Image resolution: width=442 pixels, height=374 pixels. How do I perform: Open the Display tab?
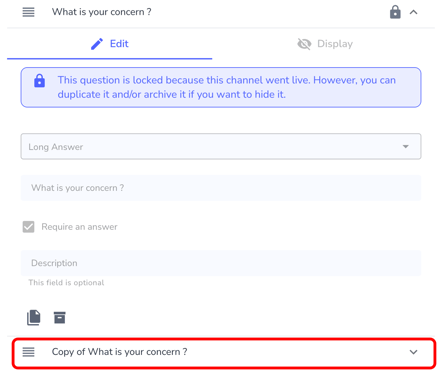[324, 44]
